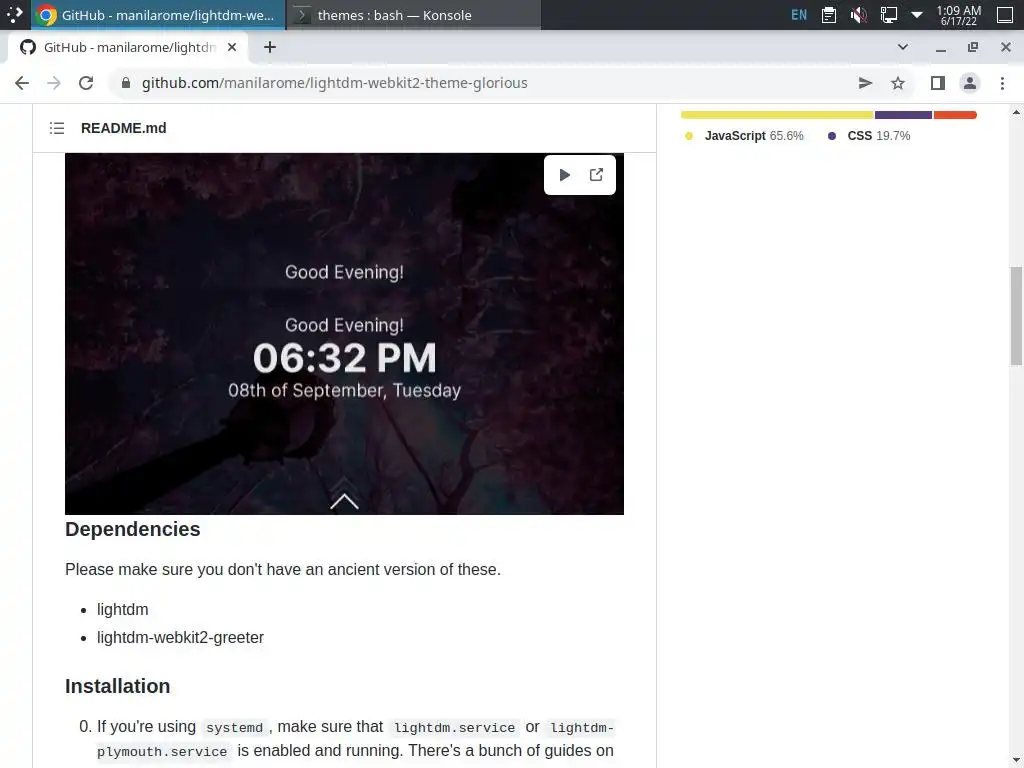Bookmark this page star
This screenshot has width=1024, height=768.
(898, 83)
